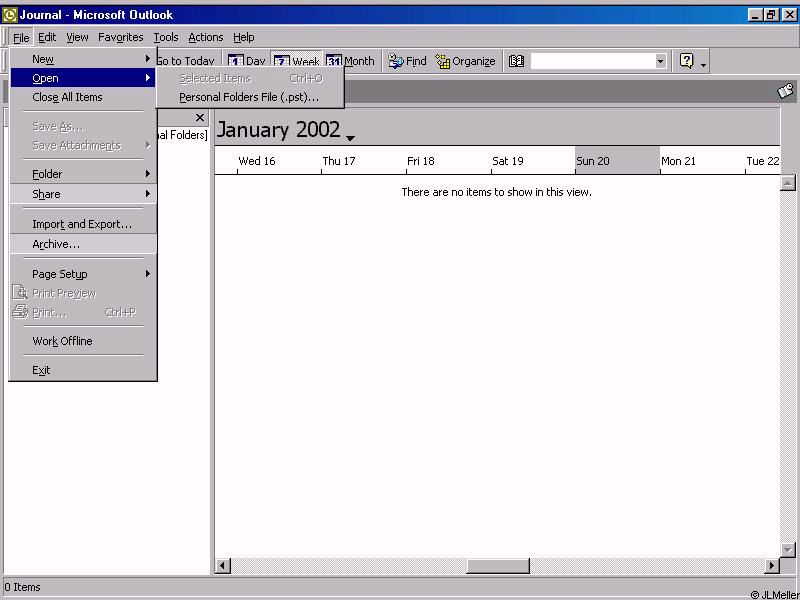Click the Microsoft Outlook Help icon
Viewport: 800px width, 600px height.
(x=687, y=61)
